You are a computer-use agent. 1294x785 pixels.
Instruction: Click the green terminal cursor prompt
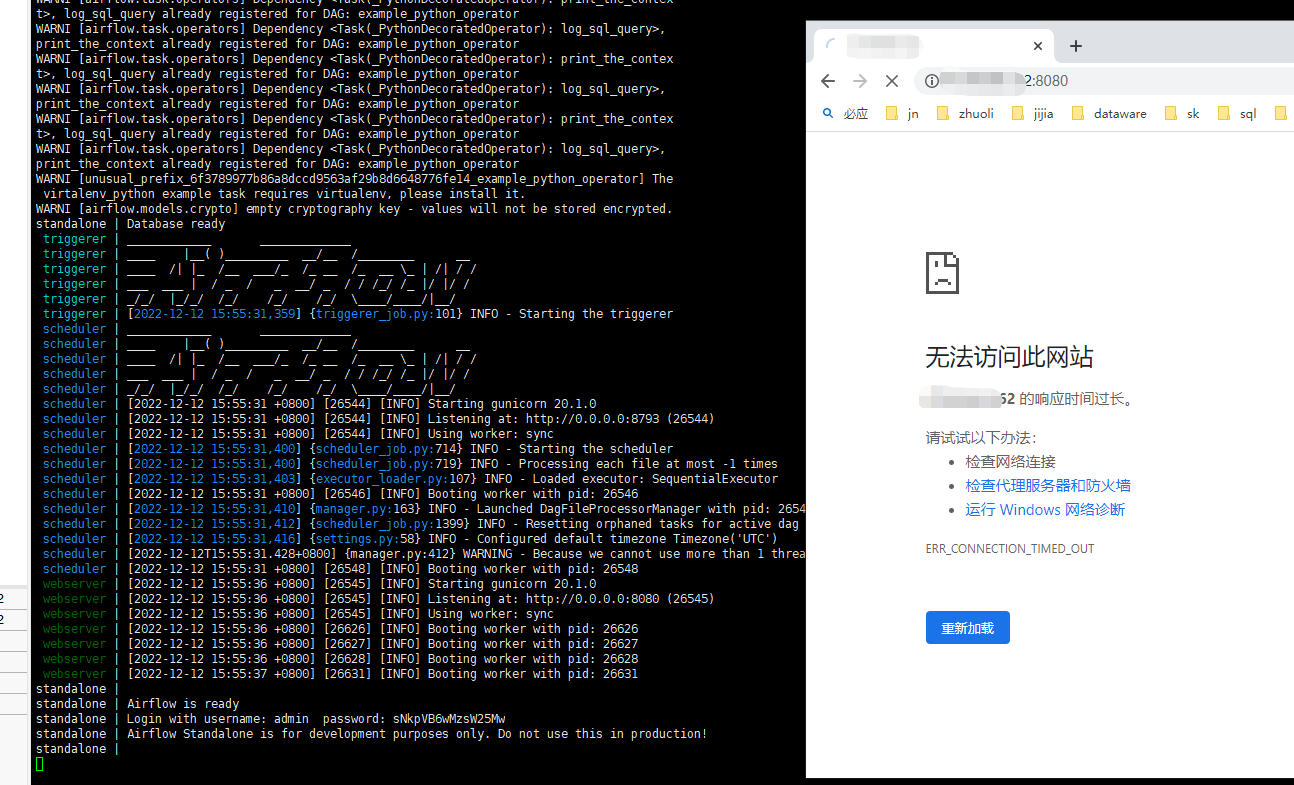tap(40, 764)
